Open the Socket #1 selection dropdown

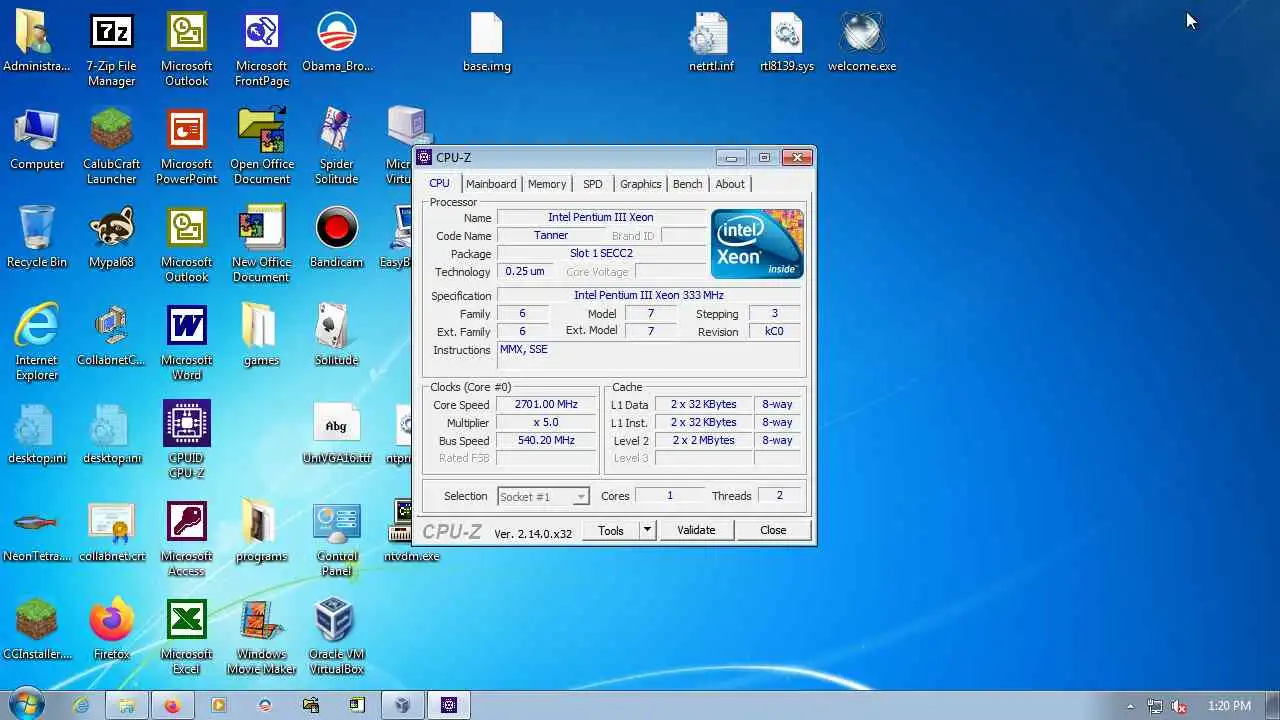click(543, 496)
